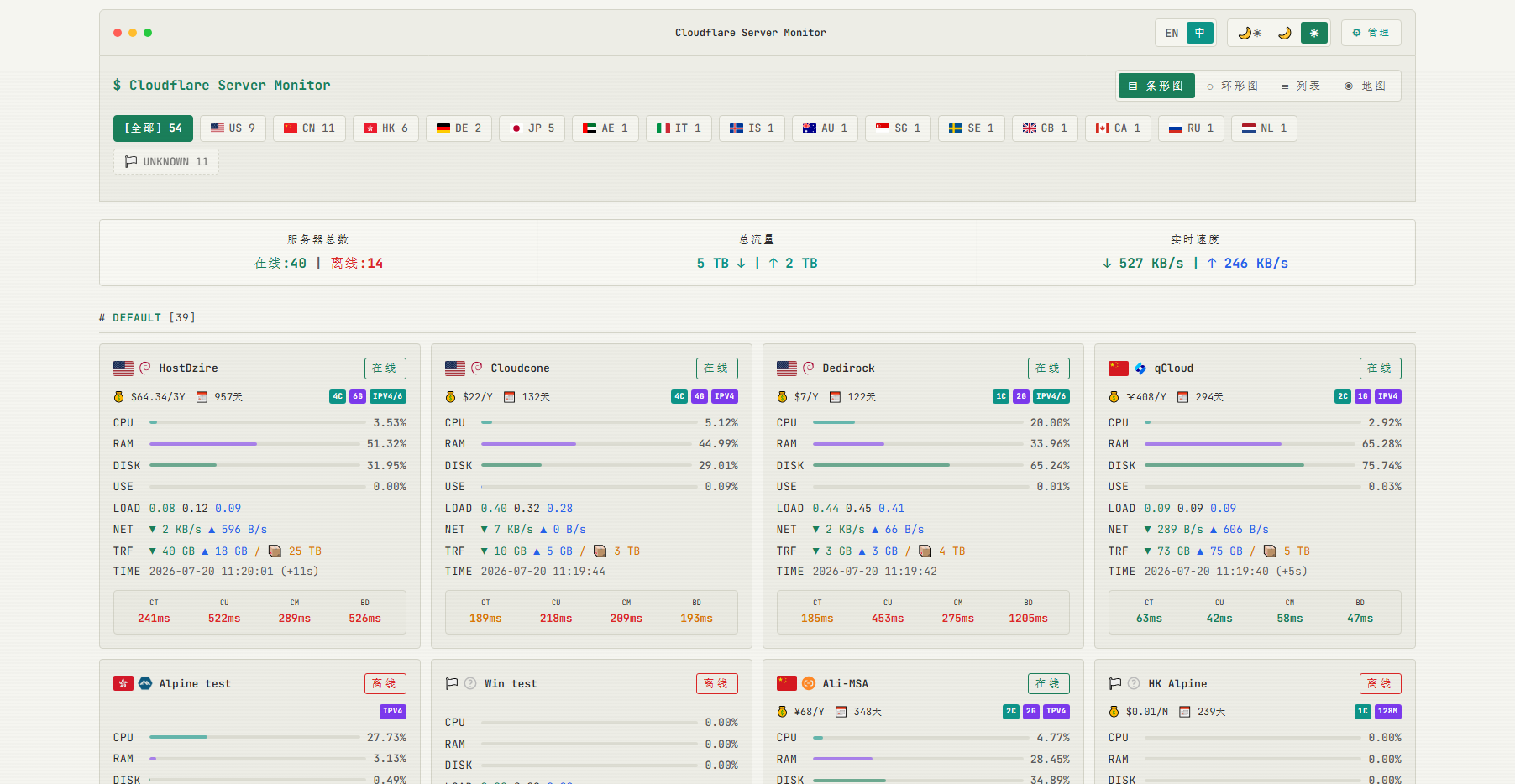Click the unknown flag icon on Win test
The image size is (1515, 784).
[452, 683]
